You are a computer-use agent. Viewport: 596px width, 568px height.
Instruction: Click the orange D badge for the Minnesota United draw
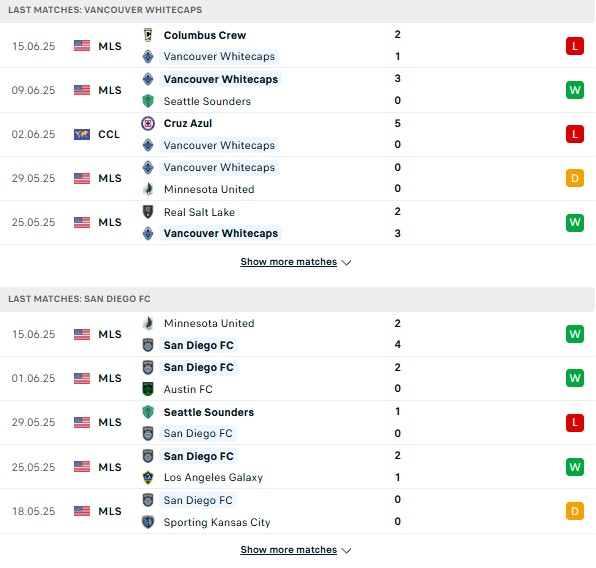pos(575,178)
